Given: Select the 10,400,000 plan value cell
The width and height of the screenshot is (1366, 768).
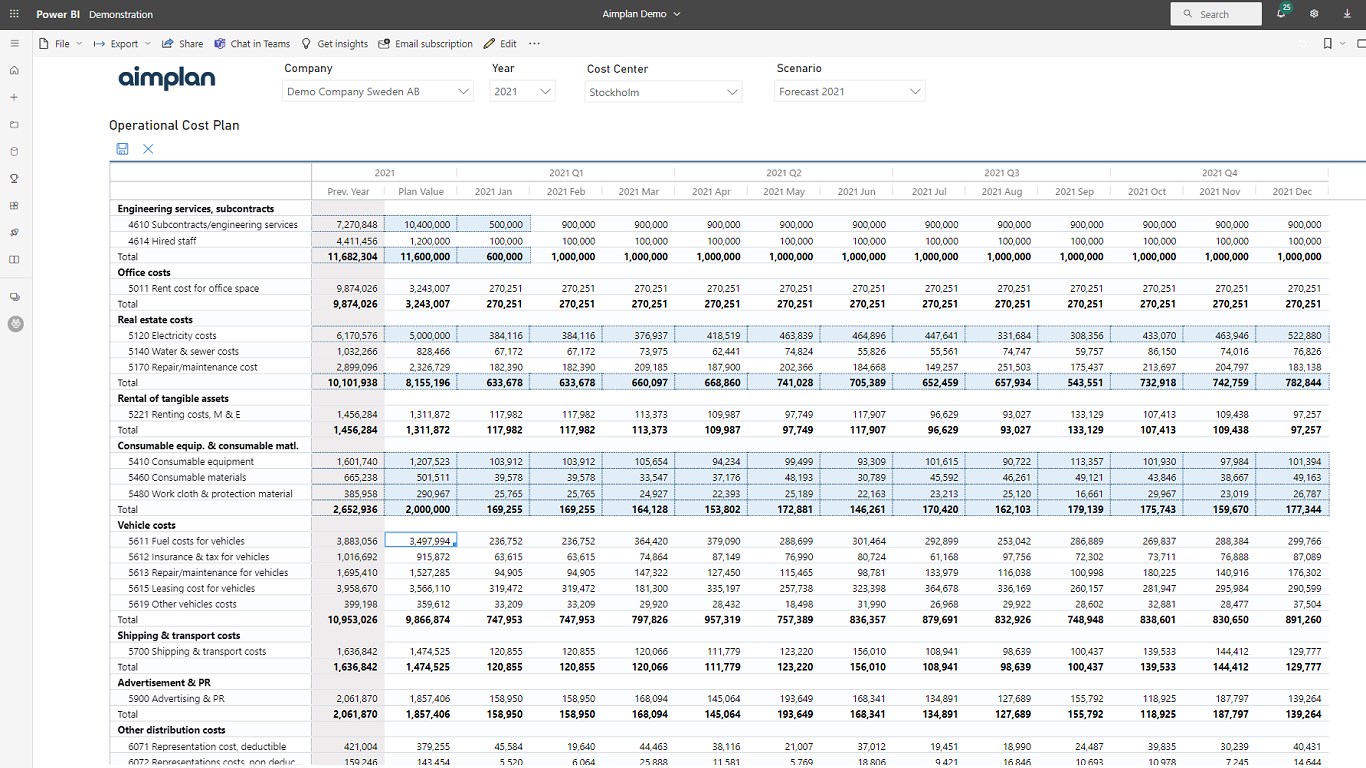Looking at the screenshot, I should pos(420,225).
